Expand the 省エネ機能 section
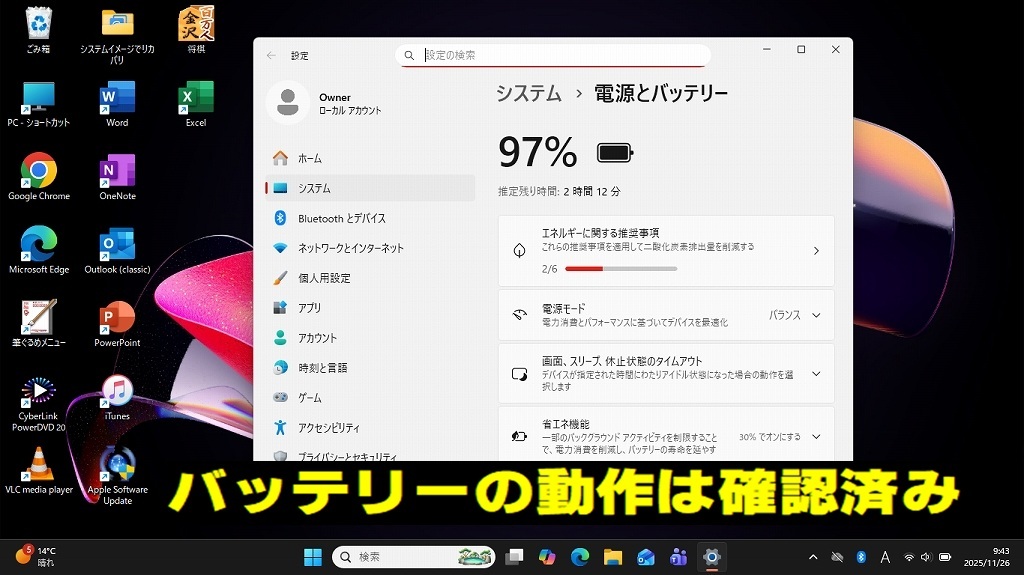The image size is (1024, 575). coord(666,434)
